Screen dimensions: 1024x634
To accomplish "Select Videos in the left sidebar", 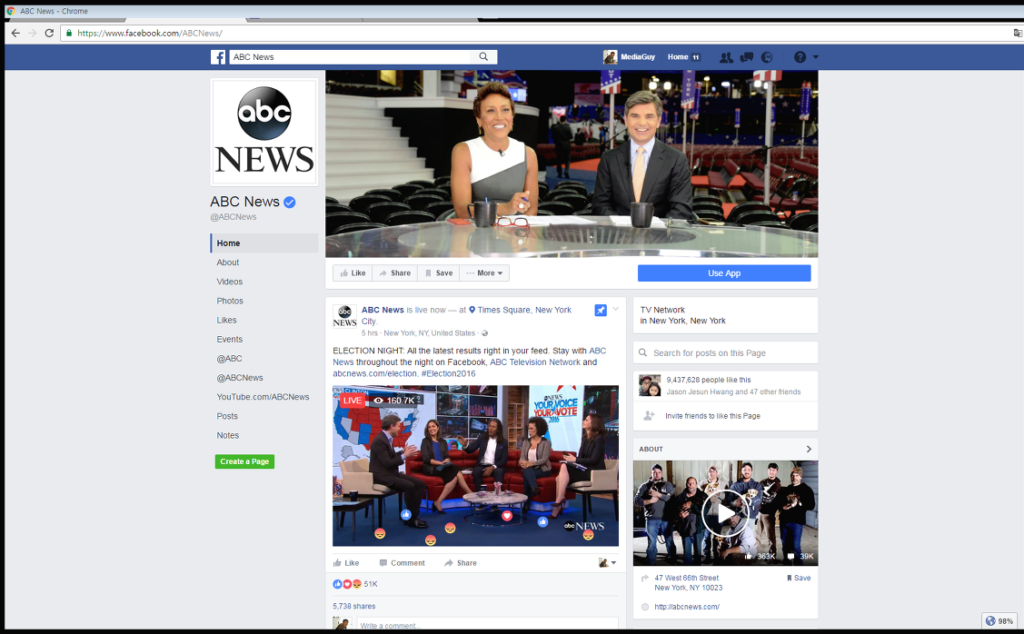I will (230, 281).
